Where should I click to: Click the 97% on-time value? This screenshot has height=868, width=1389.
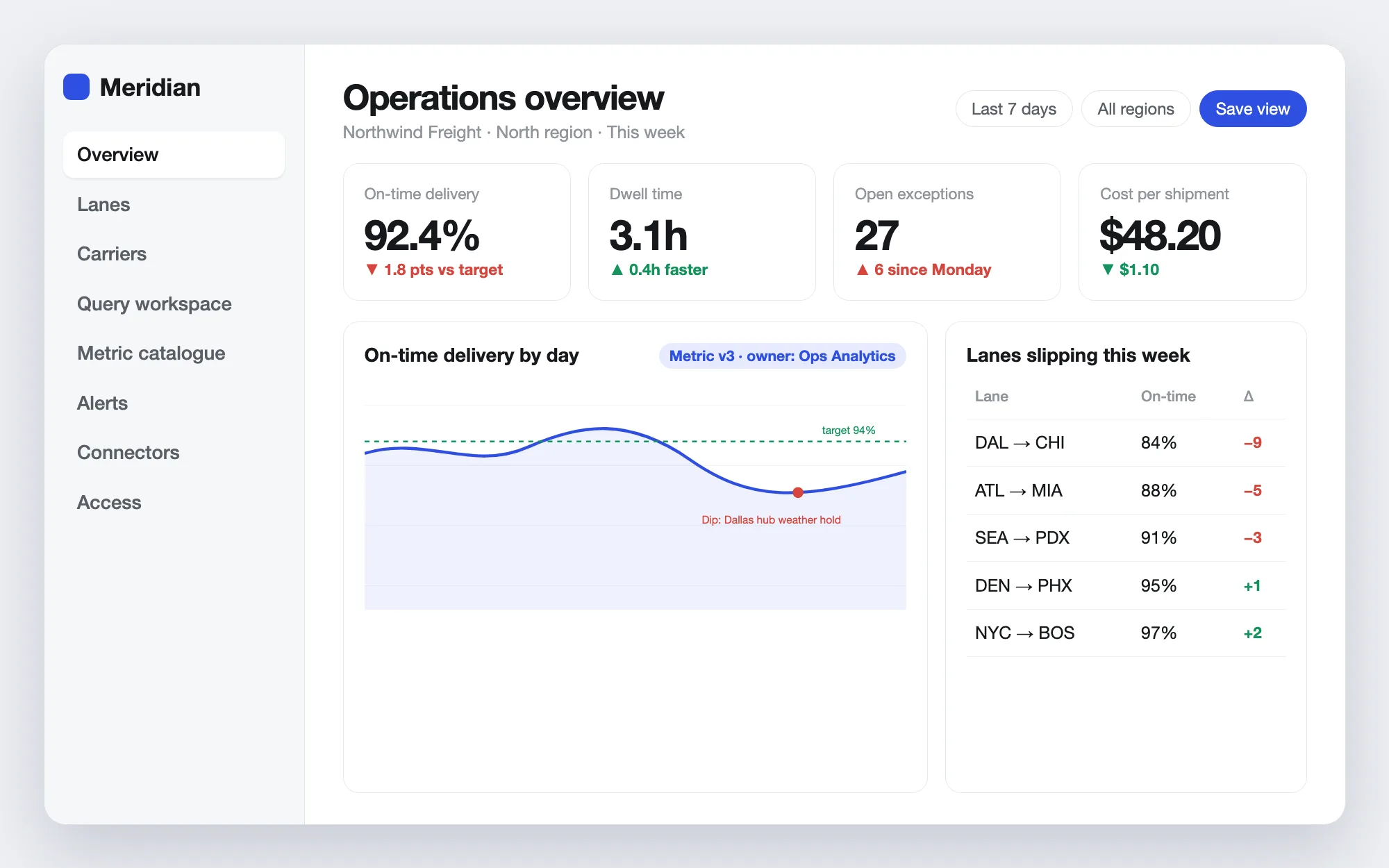click(x=1158, y=633)
